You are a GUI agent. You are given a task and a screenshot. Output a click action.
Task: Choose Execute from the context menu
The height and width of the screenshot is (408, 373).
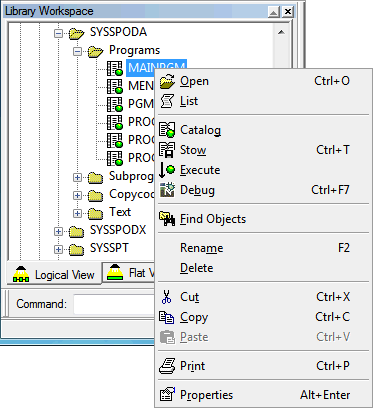point(263,170)
